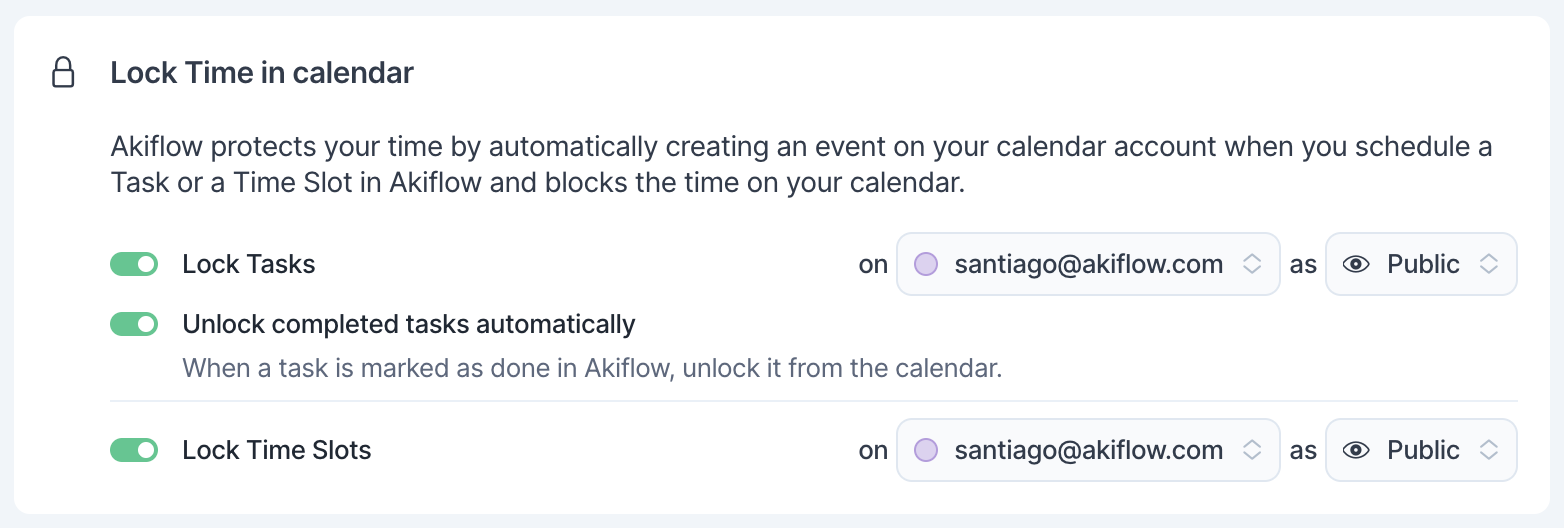Image resolution: width=1564 pixels, height=528 pixels.
Task: Click the purple calendar dot in Lock Time Slots row
Action: click(926, 450)
